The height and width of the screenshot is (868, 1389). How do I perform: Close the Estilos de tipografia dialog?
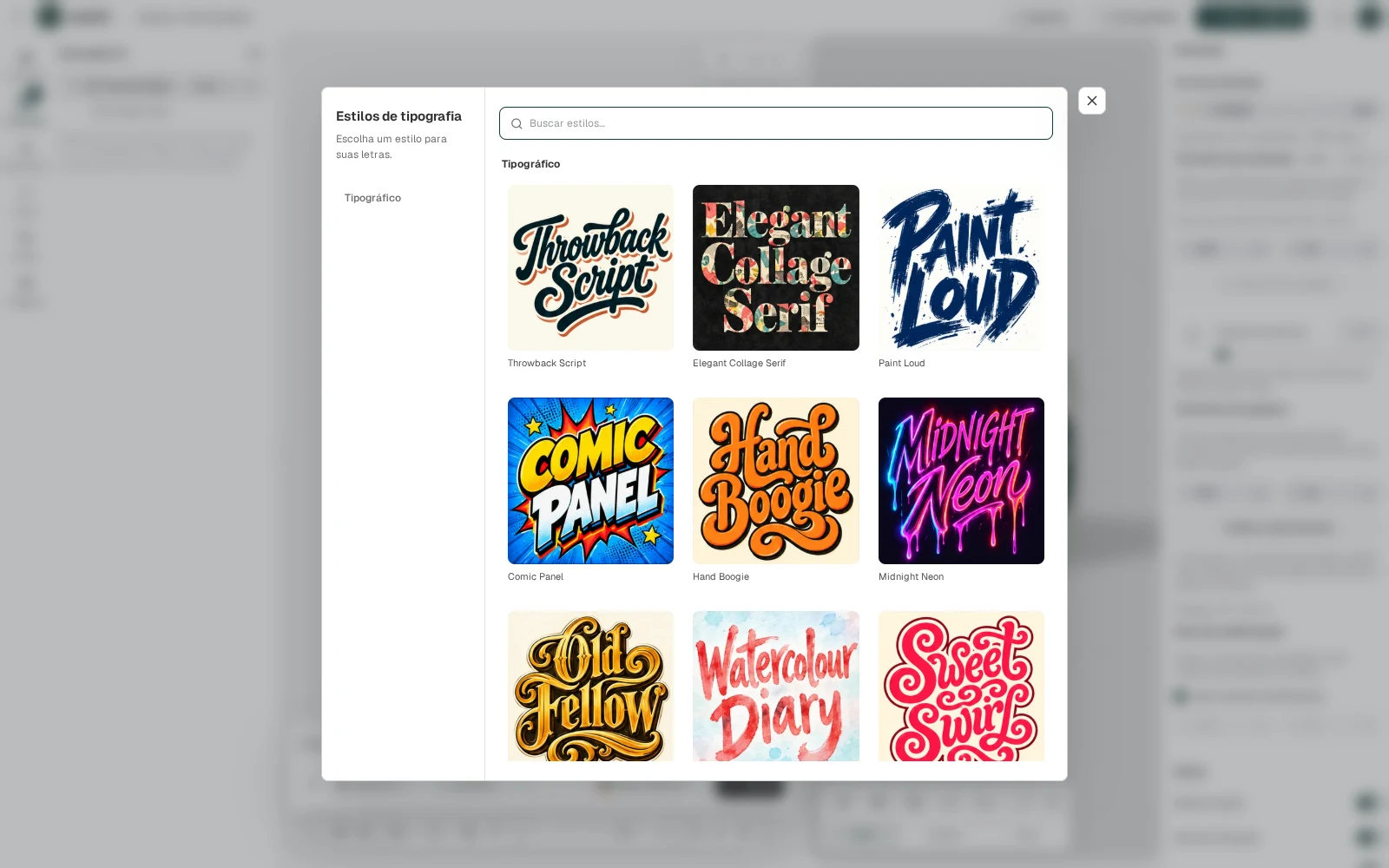[x=1092, y=101]
